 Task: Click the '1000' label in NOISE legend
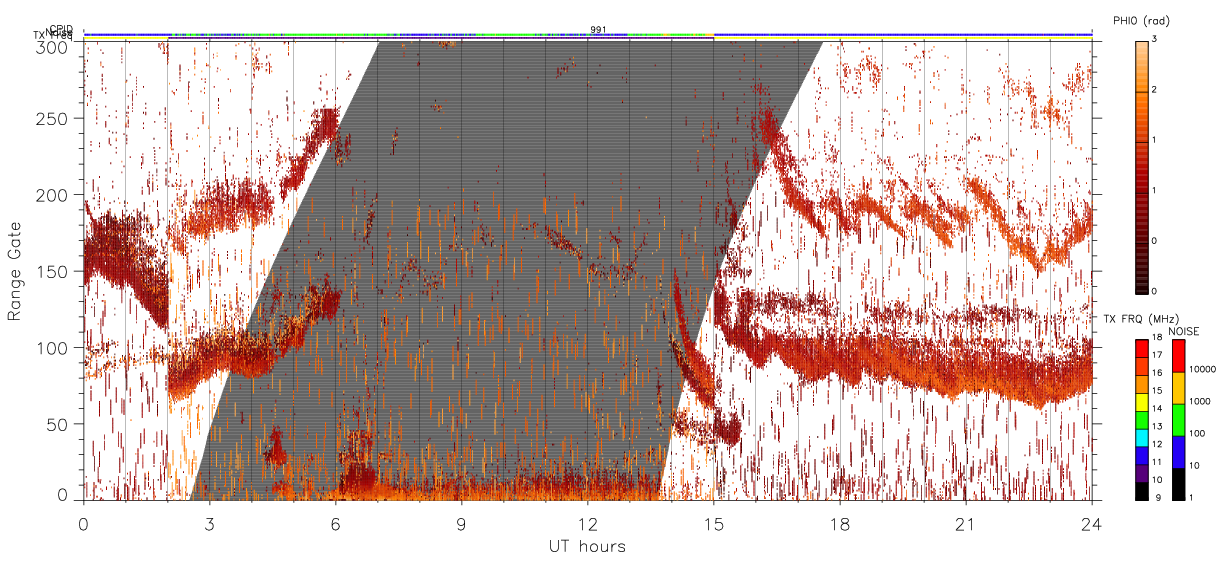point(1201,401)
